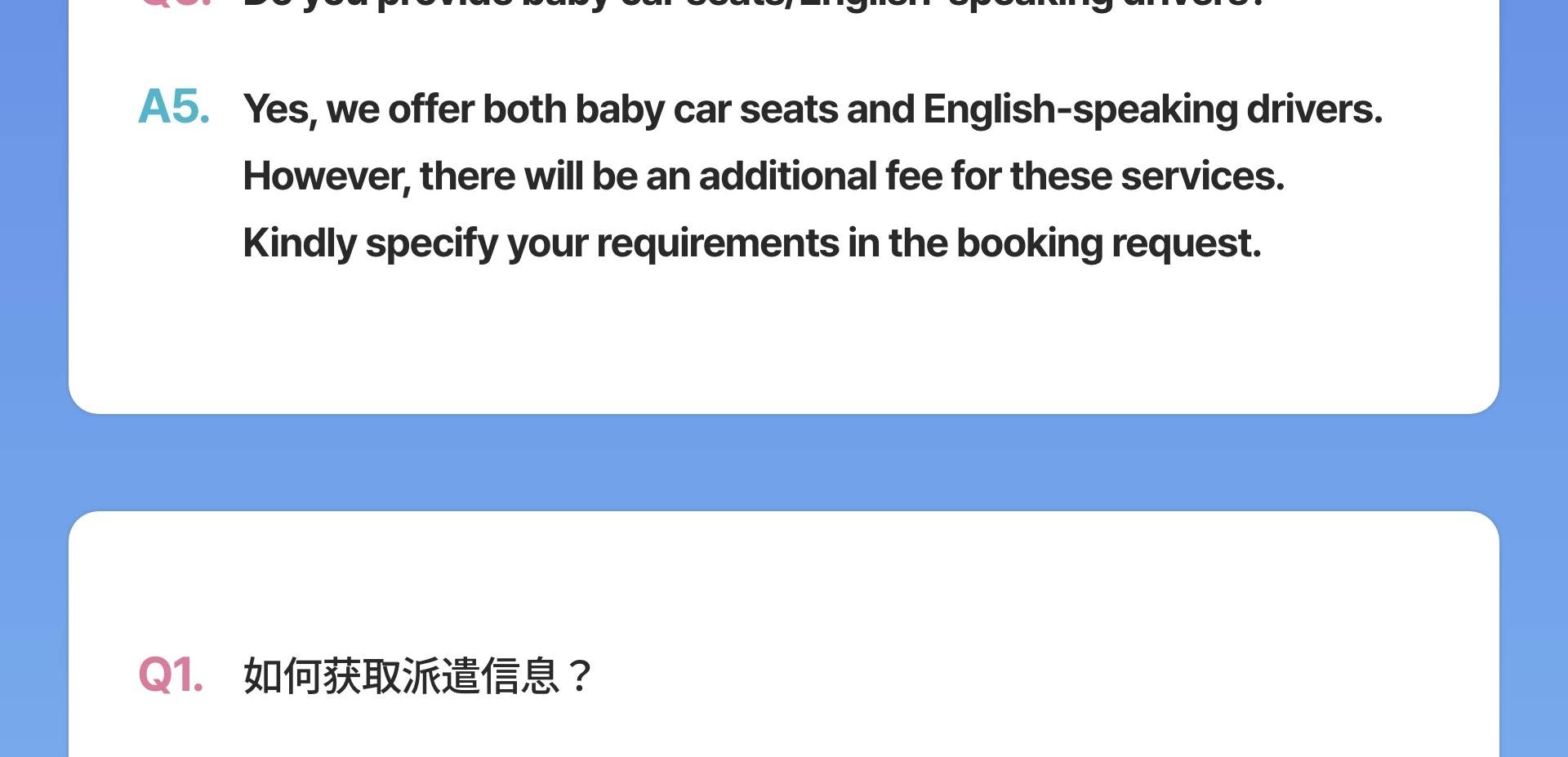Click the pink "Q1." question label
The image size is (1568, 757).
[171, 676]
